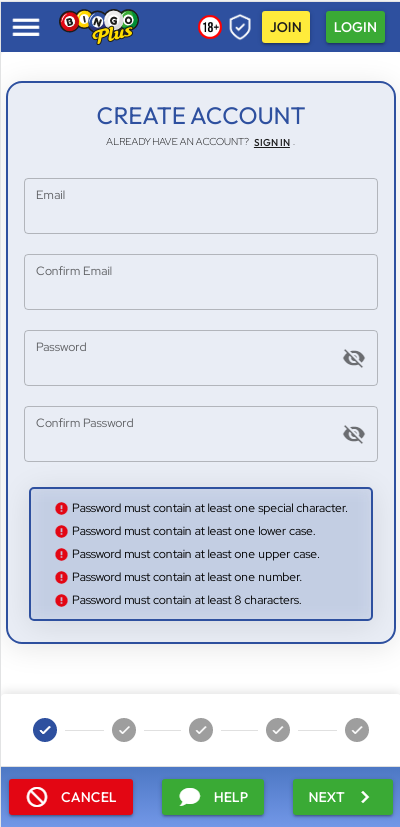Click the Bingo Plus logo
Screen dimensions: 400x827
click(99, 26)
